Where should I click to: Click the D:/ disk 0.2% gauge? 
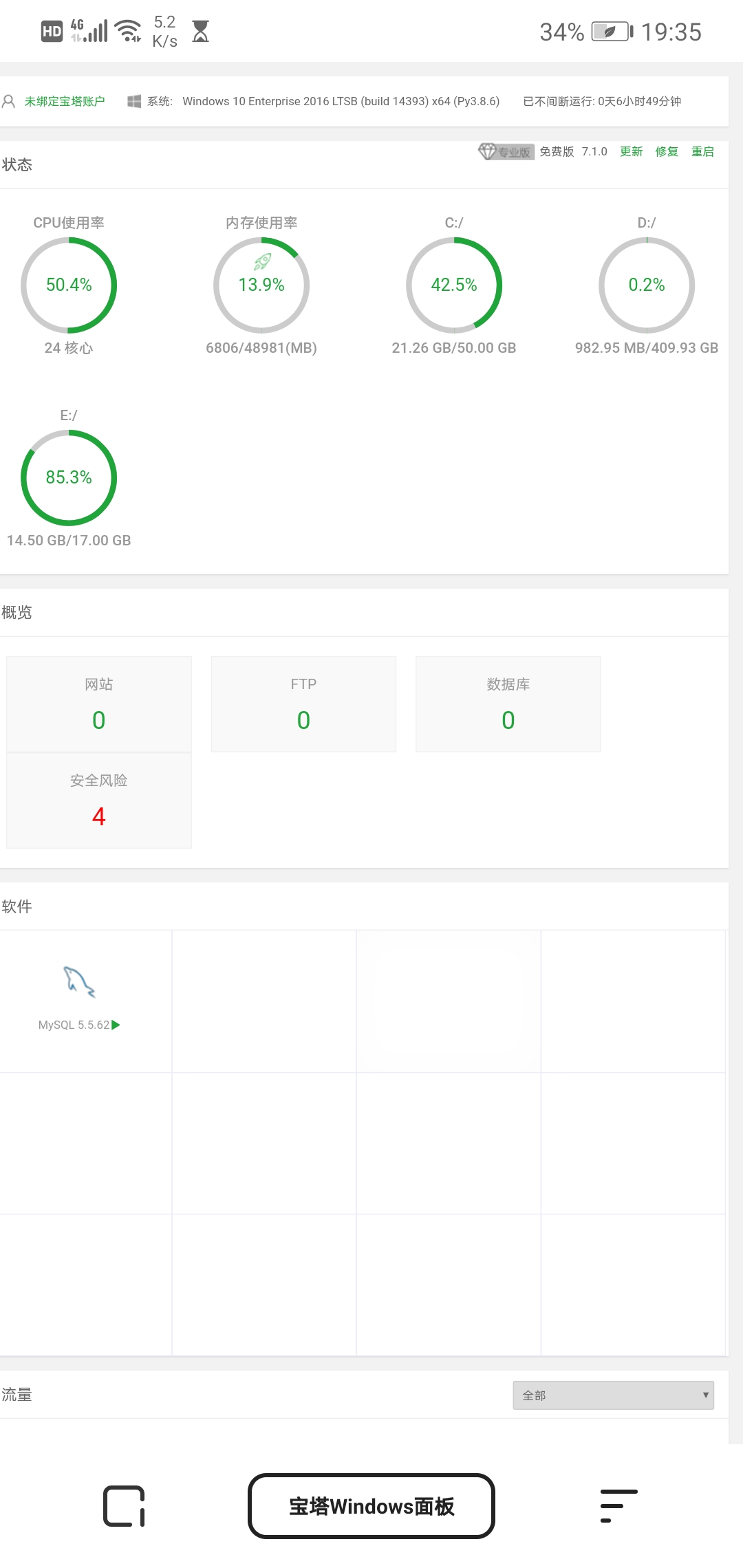coord(647,285)
